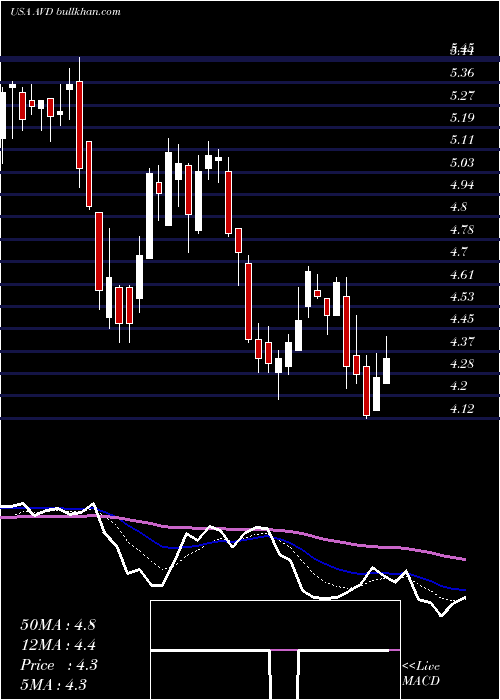Click the blue 12MA line at its right end
This screenshot has height=700, width=500.
click(x=464, y=590)
